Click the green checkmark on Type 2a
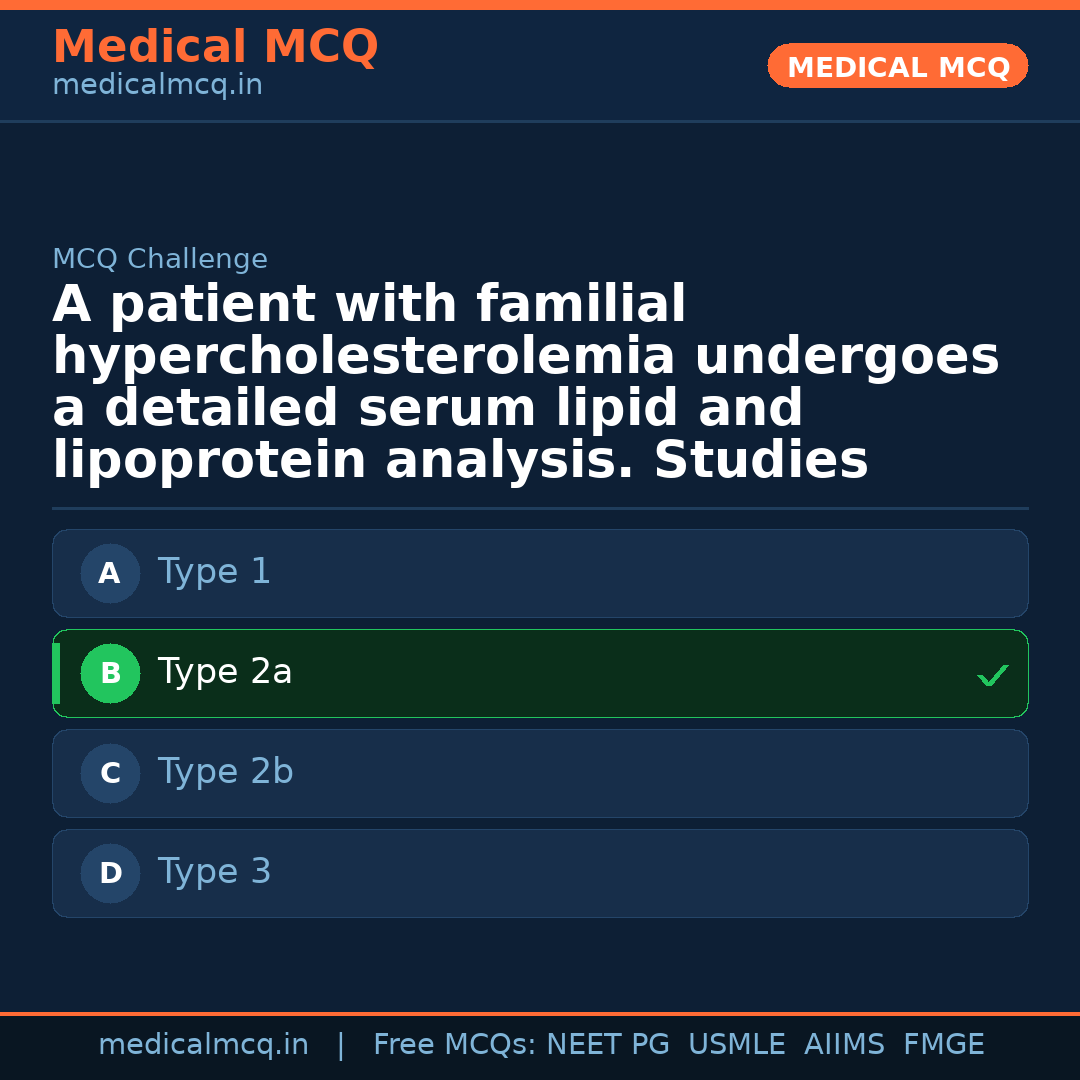The height and width of the screenshot is (1080, 1080). click(992, 676)
